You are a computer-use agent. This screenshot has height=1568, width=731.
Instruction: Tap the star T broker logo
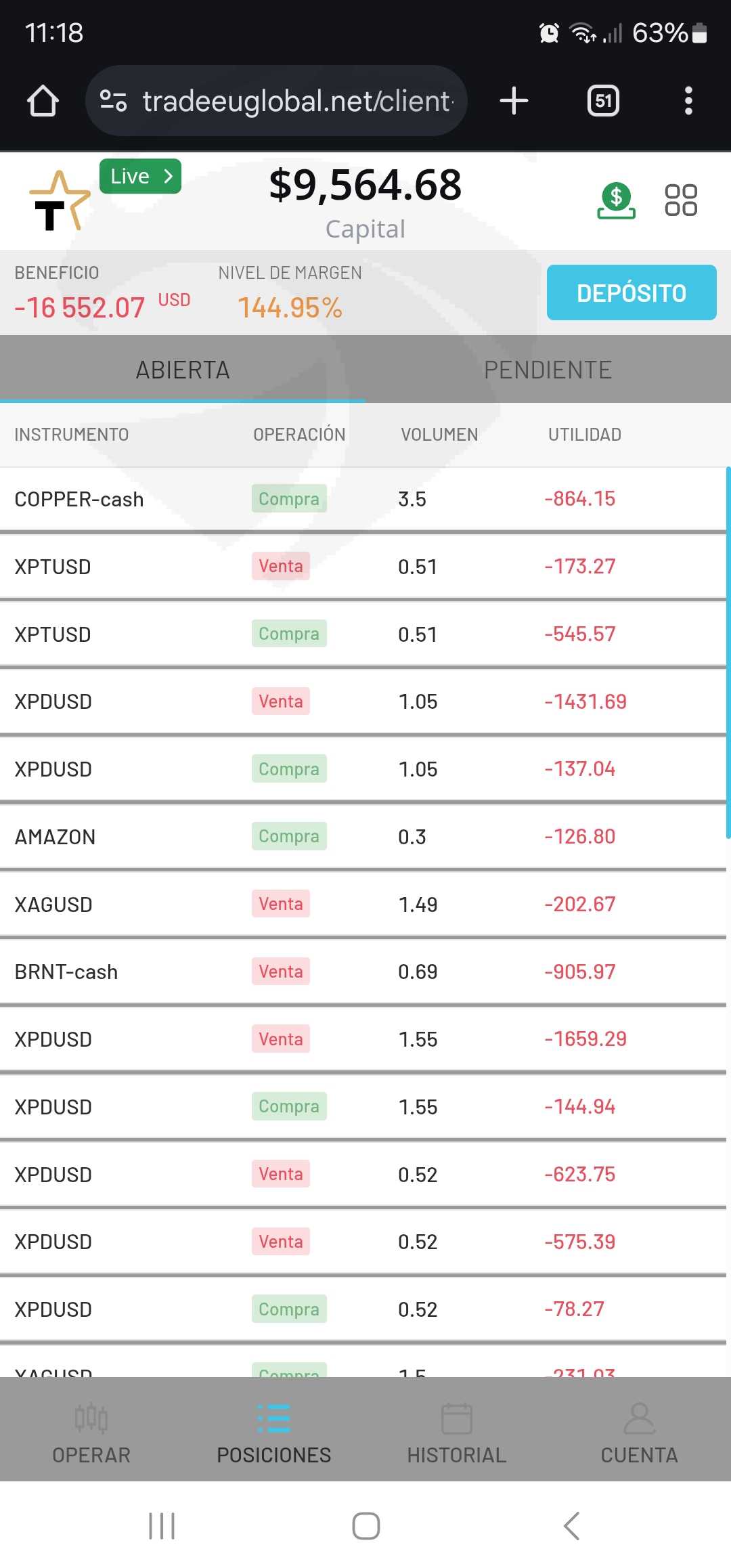tap(60, 201)
